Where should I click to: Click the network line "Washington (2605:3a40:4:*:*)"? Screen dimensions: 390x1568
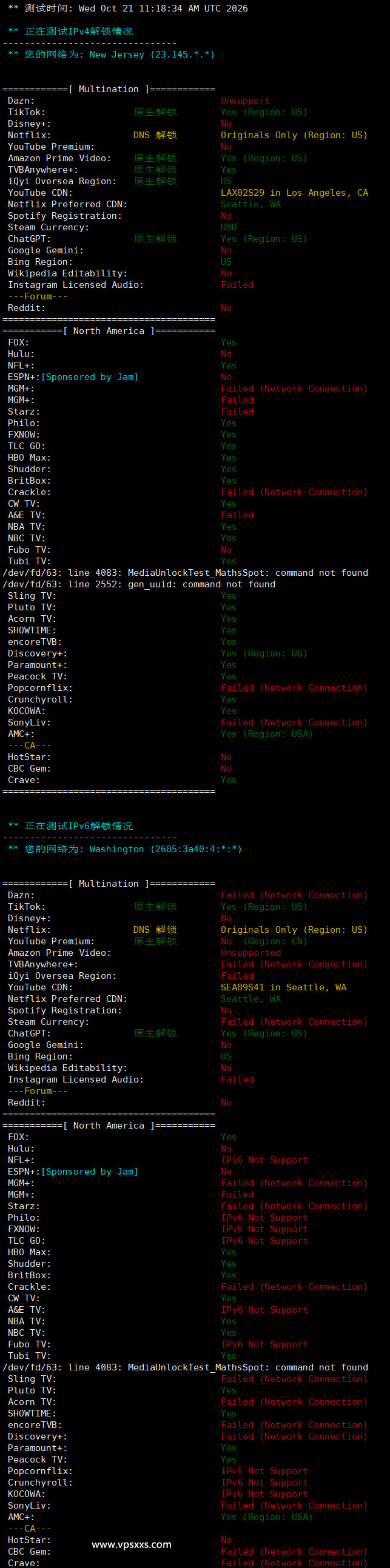coord(165,849)
